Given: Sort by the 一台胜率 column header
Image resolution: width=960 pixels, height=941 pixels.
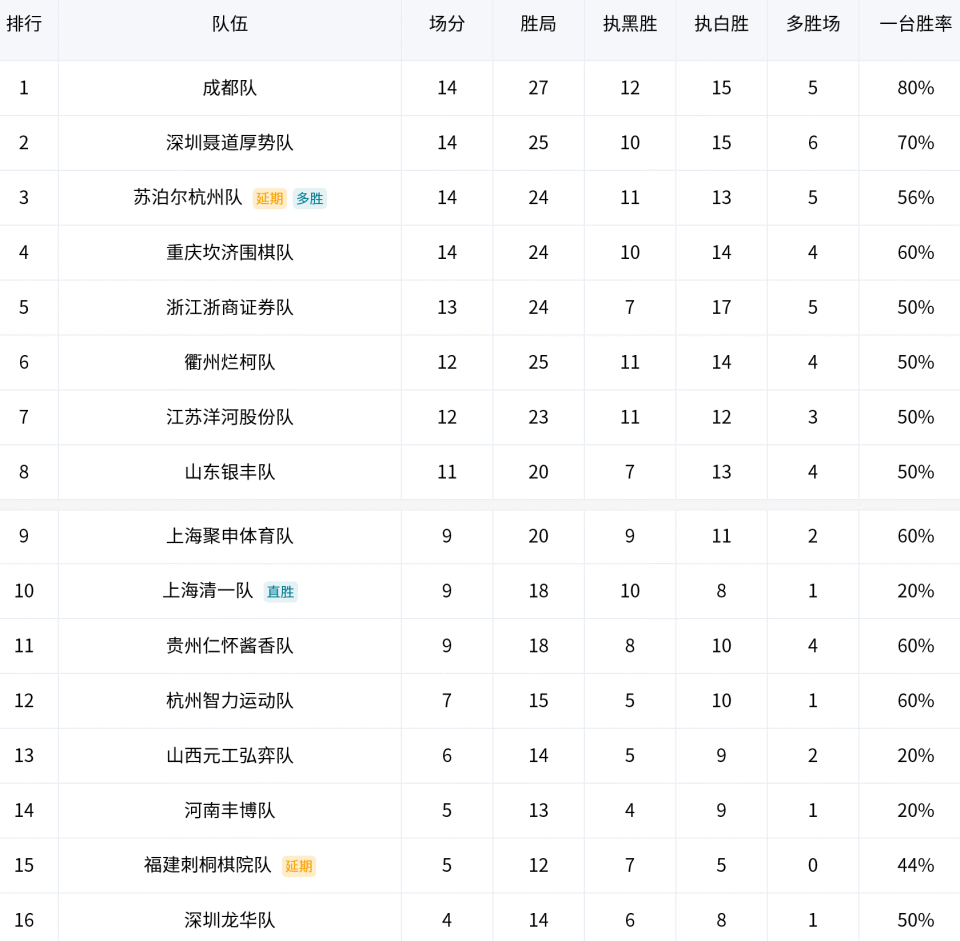Looking at the screenshot, I should pyautogui.click(x=912, y=25).
